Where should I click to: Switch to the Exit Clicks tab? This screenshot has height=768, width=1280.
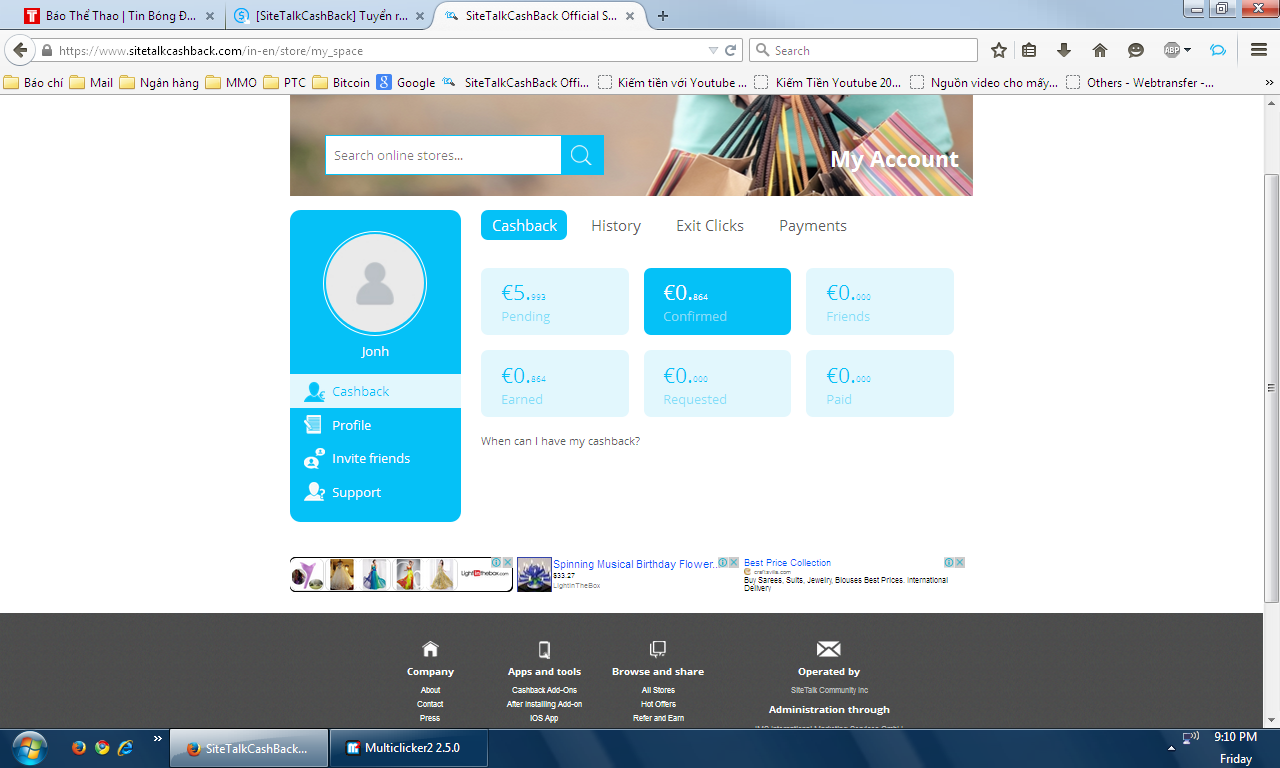[710, 225]
